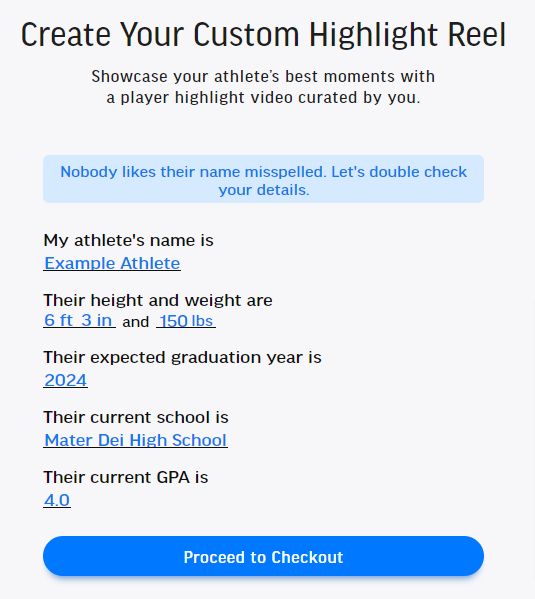Click the 'My athlete's name is' label

pyautogui.click(x=128, y=240)
